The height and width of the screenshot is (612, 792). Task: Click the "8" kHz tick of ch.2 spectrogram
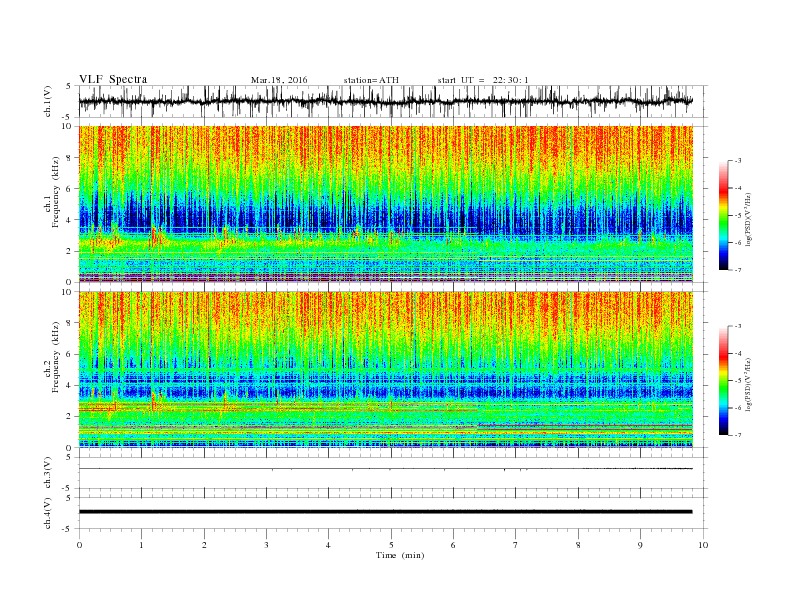(70, 323)
